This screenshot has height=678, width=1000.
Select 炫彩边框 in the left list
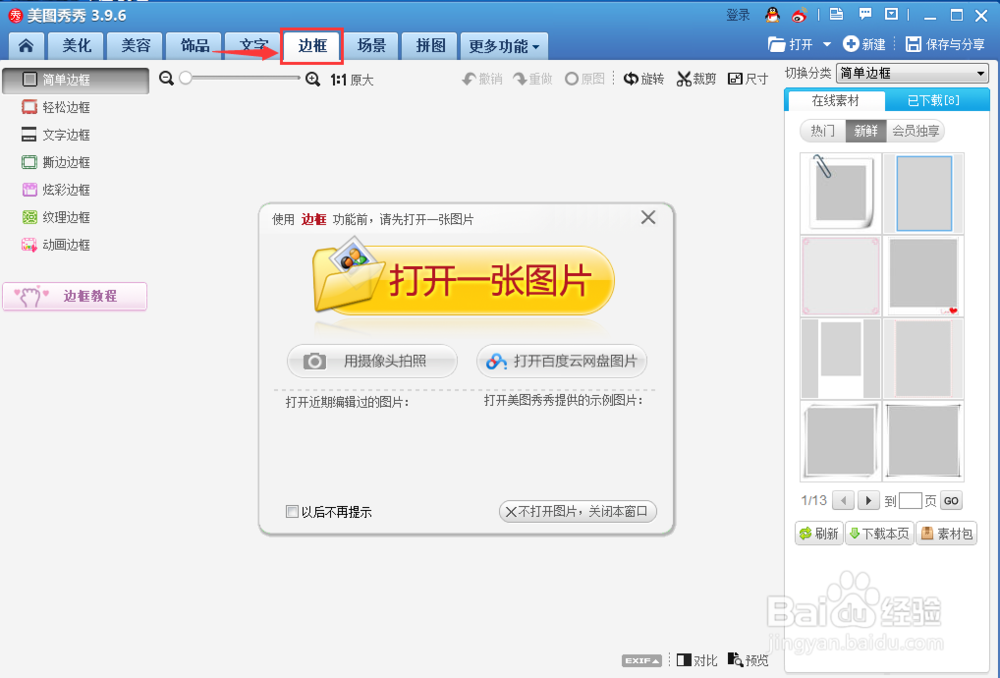click(x=56, y=189)
